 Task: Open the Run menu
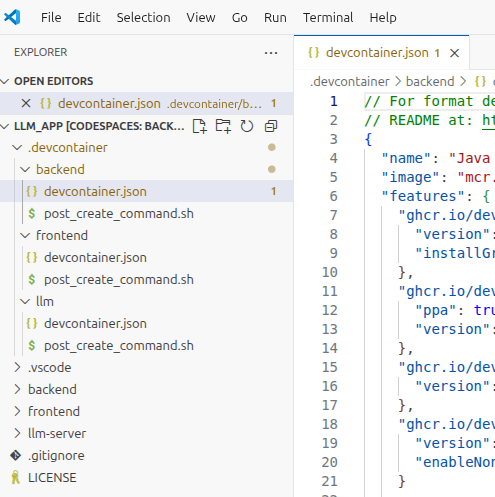(275, 17)
